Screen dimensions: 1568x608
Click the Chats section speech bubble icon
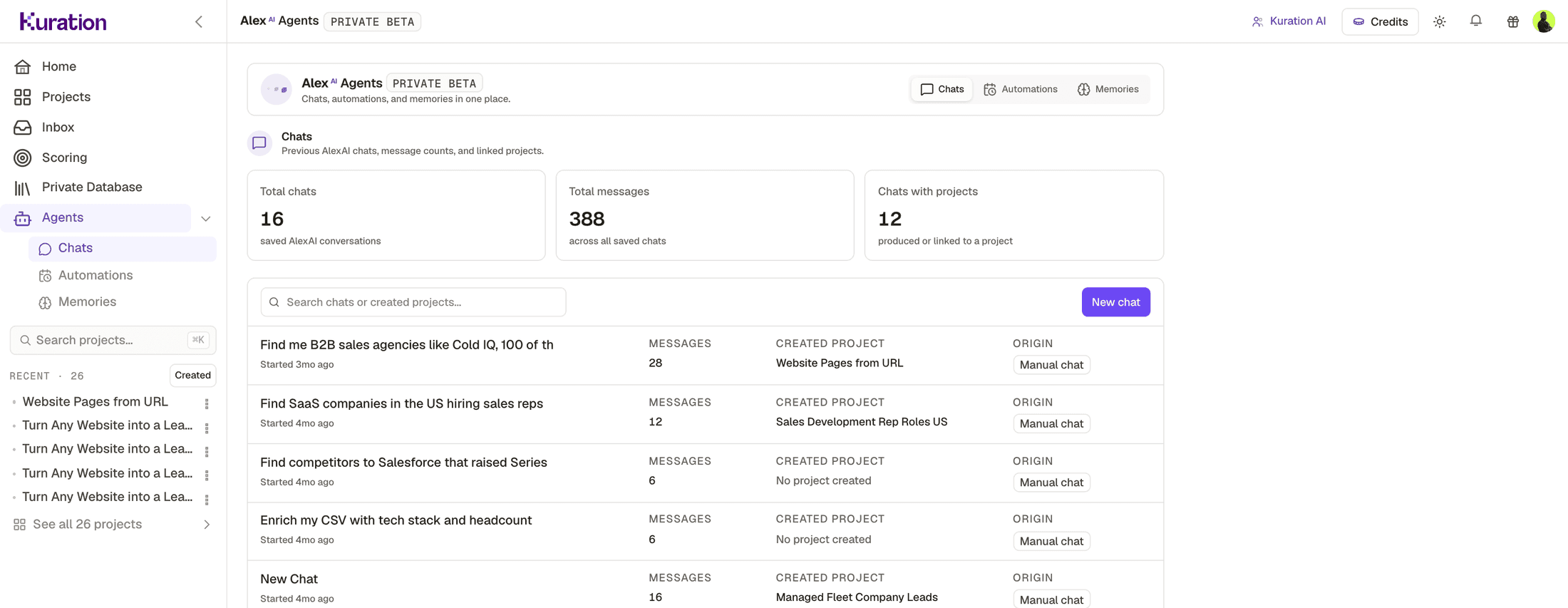click(259, 143)
